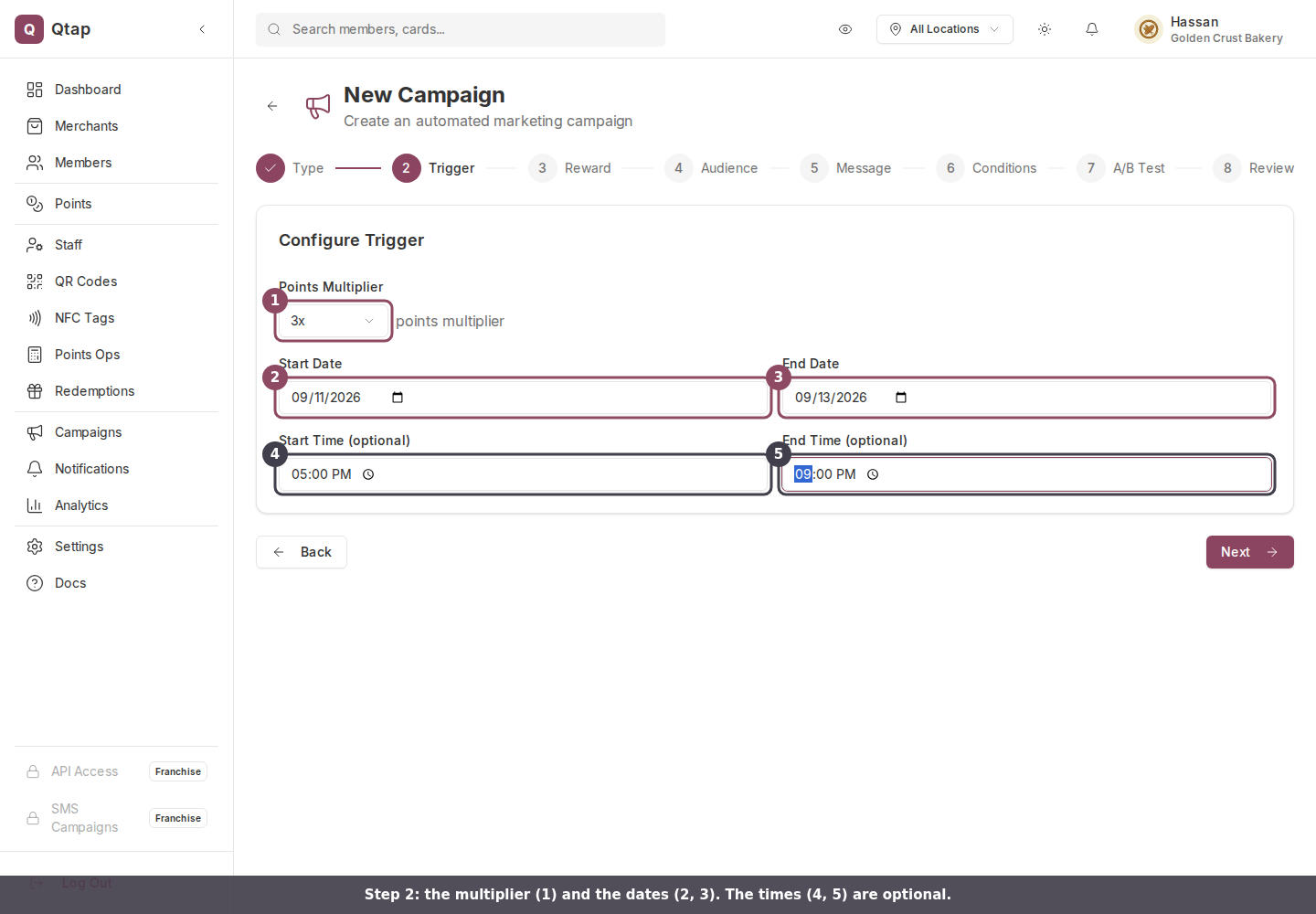
Task: Open the Start Time clock picker icon
Action: (368, 474)
